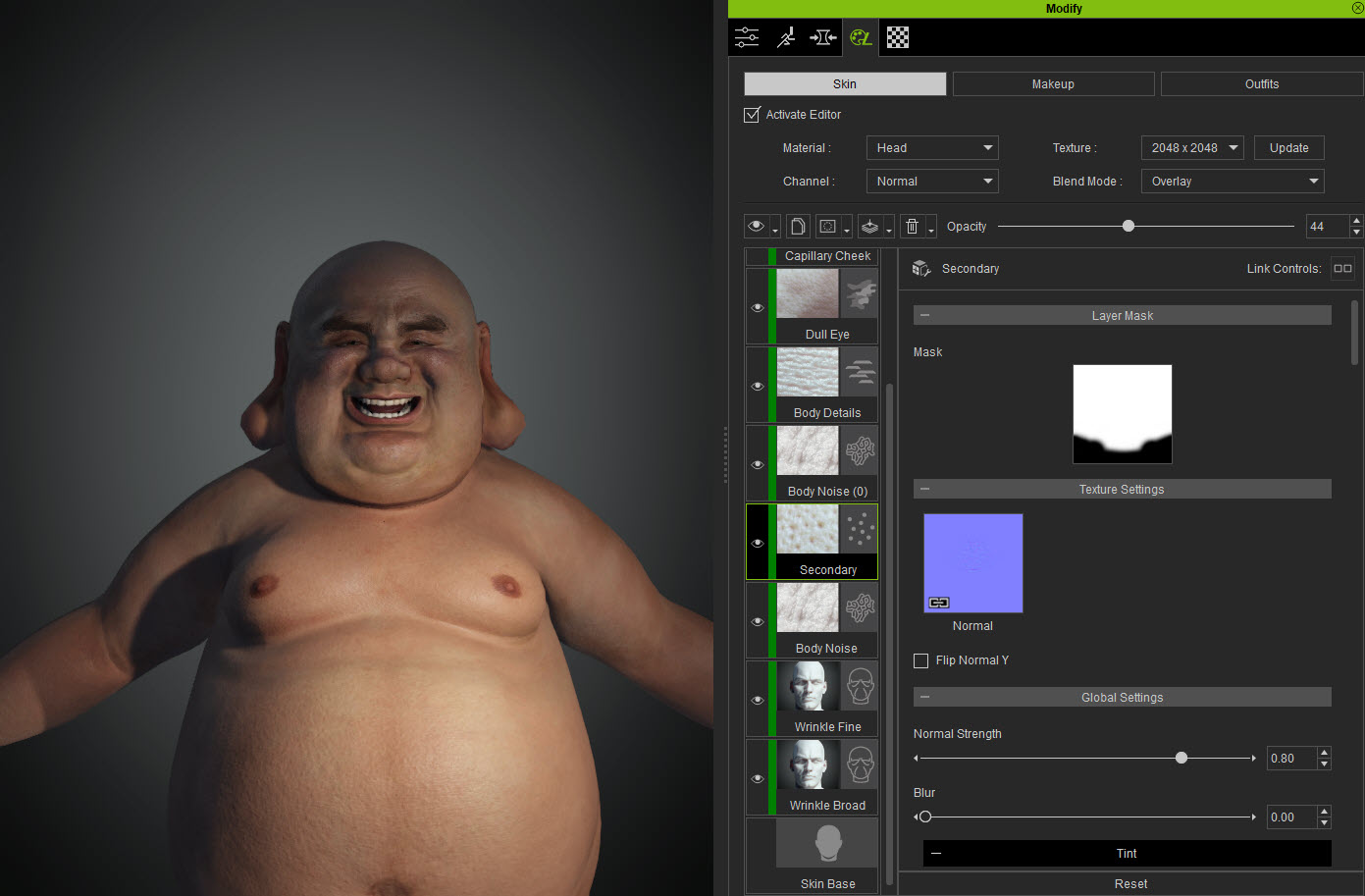Toggle visibility of the Wrinkle Fine layer
The height and width of the screenshot is (896, 1365).
click(758, 700)
